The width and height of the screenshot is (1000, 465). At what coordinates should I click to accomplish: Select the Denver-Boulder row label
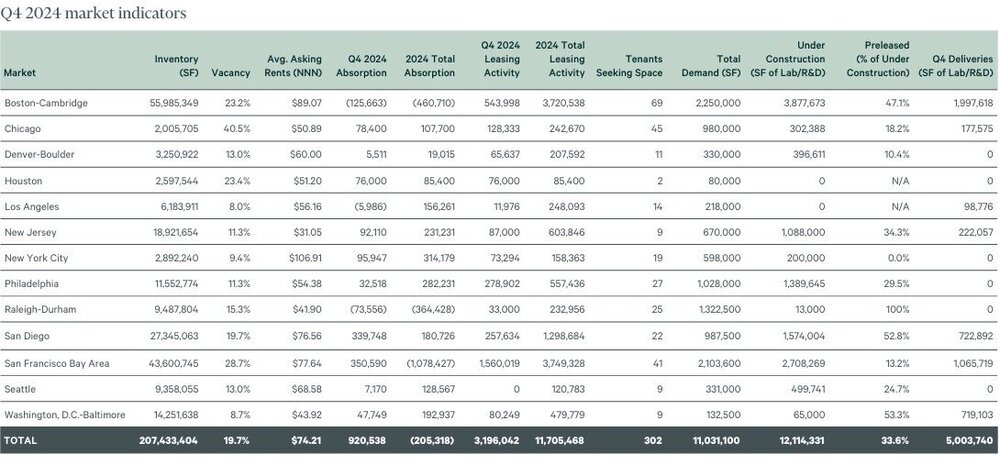pos(32,155)
